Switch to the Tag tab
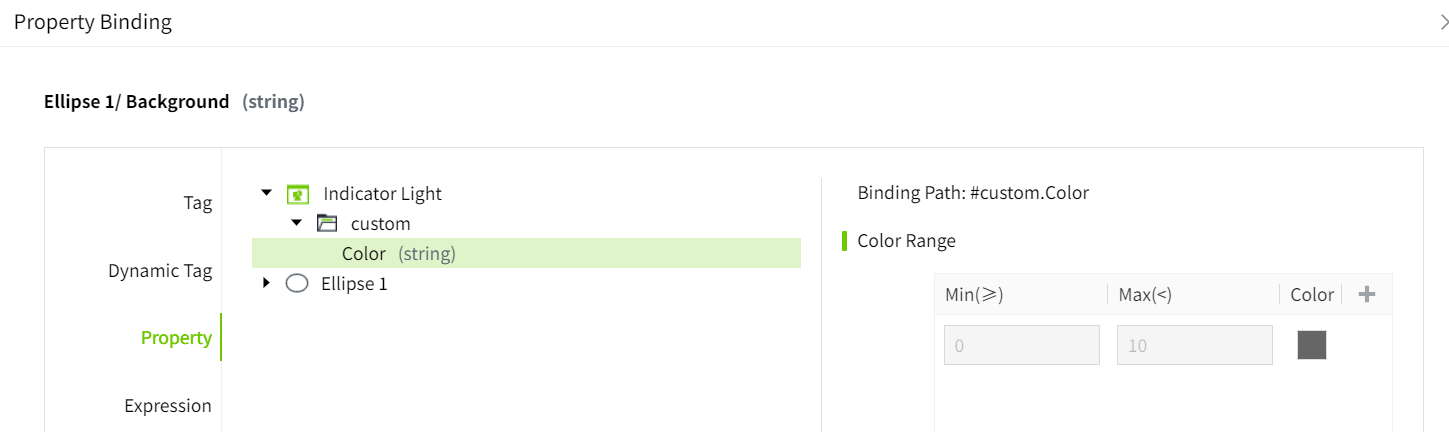The height and width of the screenshot is (432, 1449). pyautogui.click(x=197, y=203)
